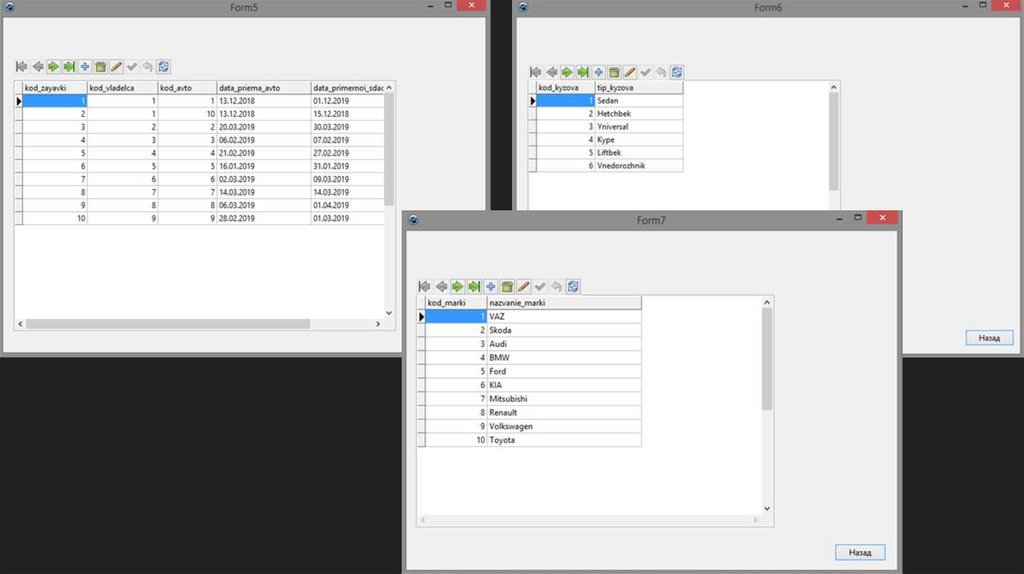Select the BMW cell in Form7
This screenshot has width=1024, height=574.
pos(564,358)
